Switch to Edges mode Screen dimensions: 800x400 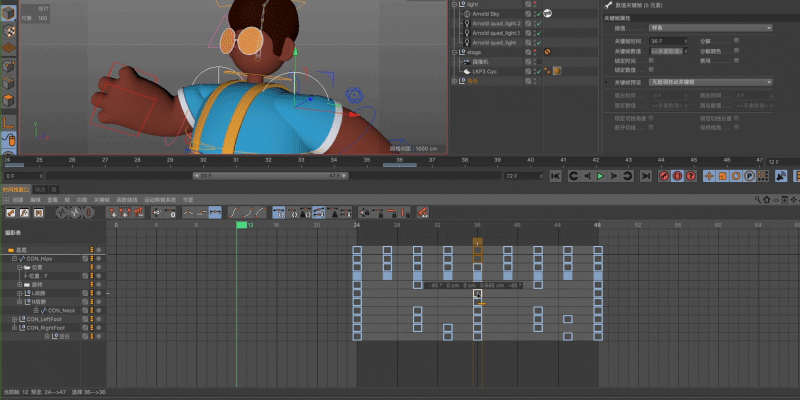click(x=9, y=83)
